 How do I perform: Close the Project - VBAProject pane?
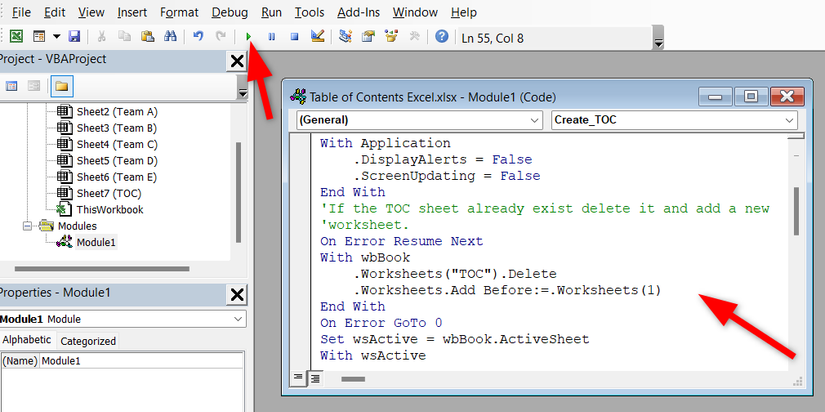pyautogui.click(x=237, y=62)
